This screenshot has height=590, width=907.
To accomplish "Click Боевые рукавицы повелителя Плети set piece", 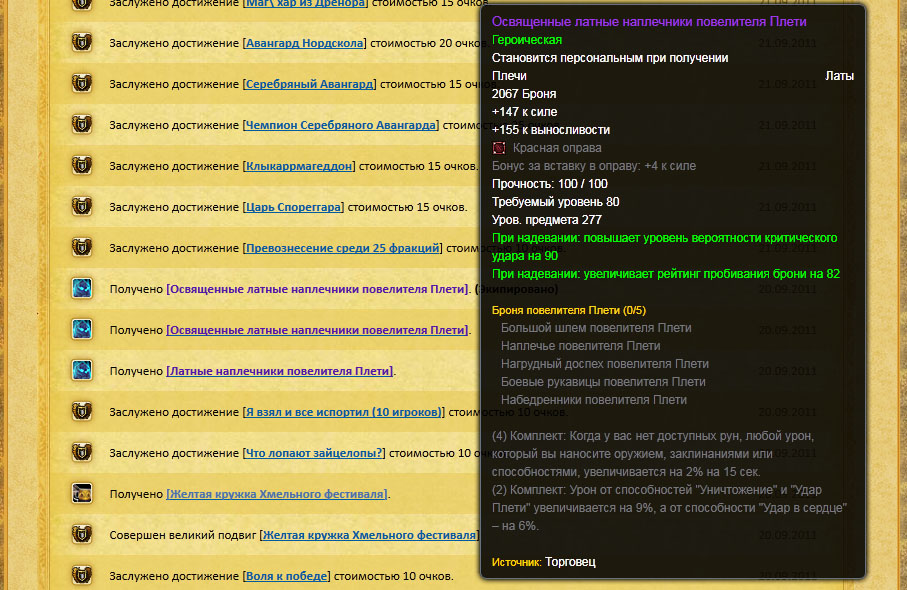I will (x=603, y=382).
